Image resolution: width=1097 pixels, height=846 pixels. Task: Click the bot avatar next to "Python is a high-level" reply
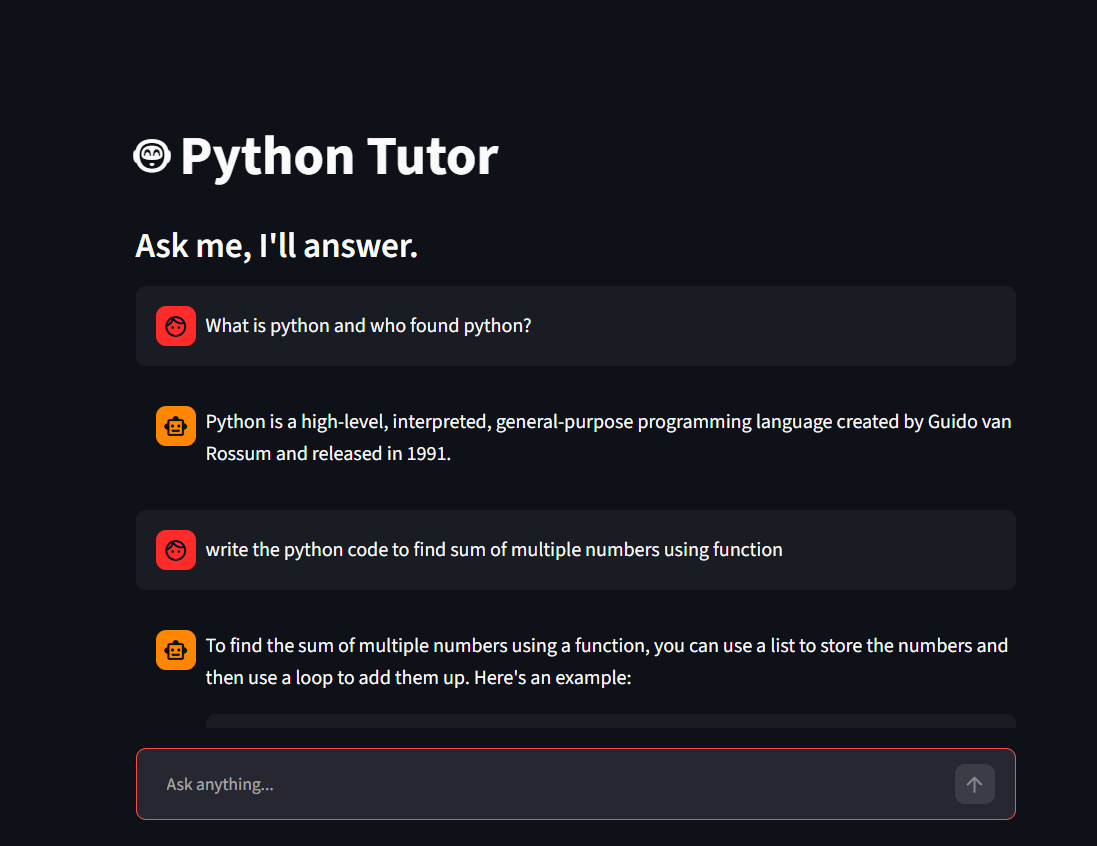(176, 425)
